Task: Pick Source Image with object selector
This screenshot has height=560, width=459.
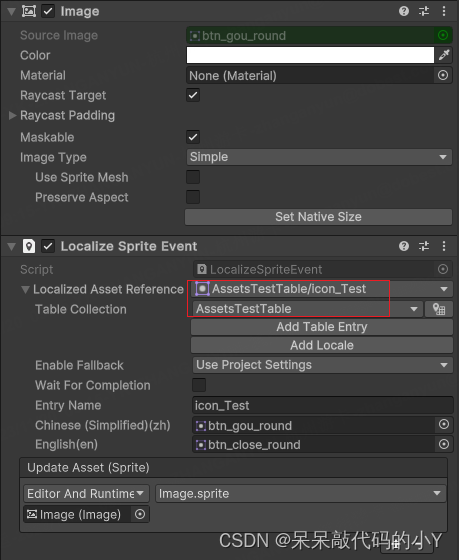Action: [443, 35]
